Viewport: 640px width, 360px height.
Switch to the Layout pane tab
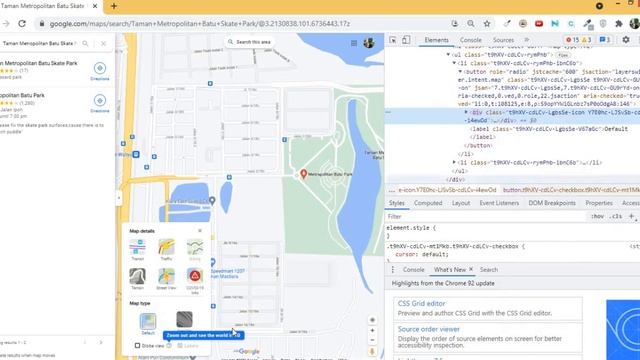(x=461, y=203)
